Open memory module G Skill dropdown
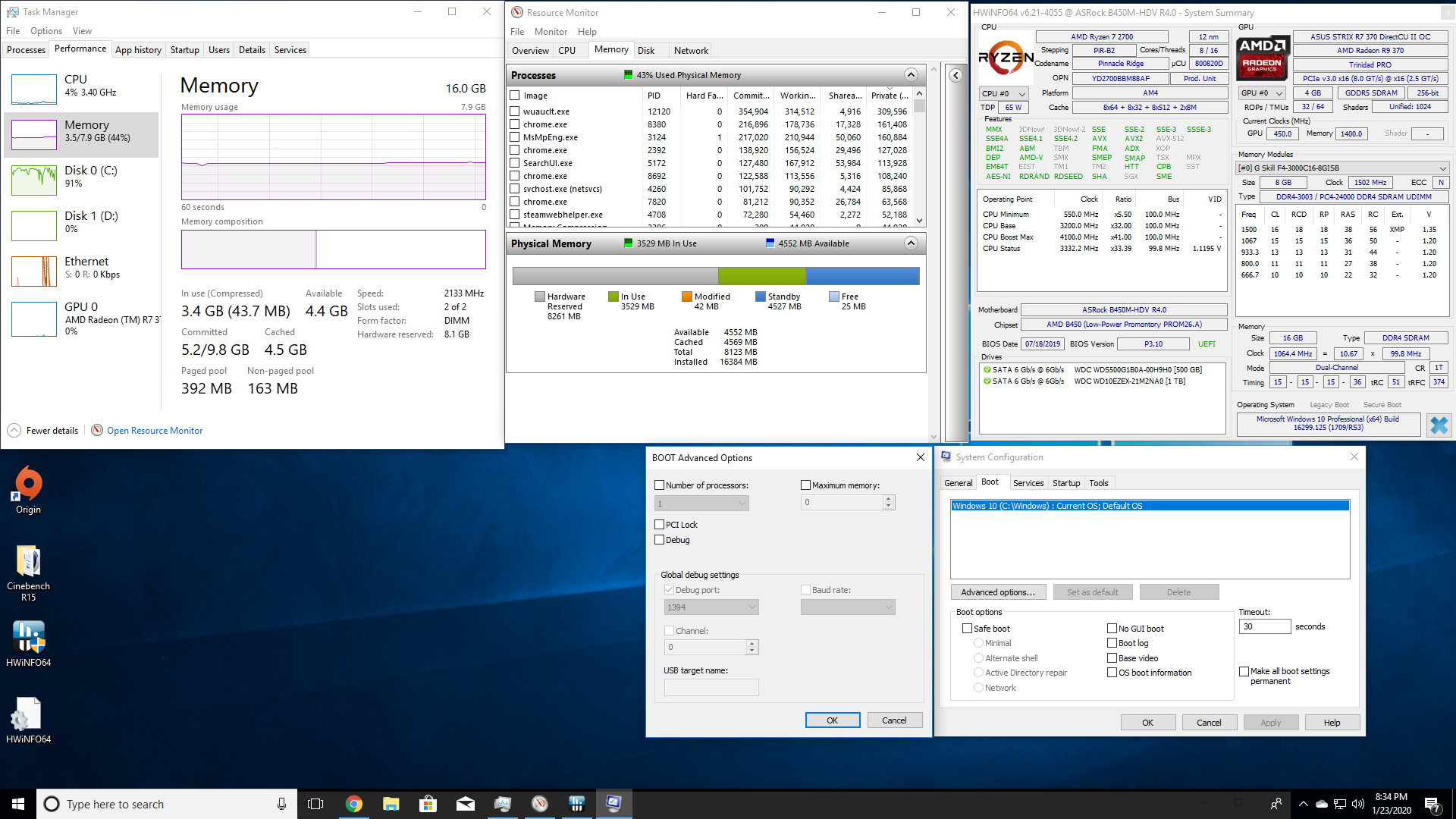The width and height of the screenshot is (1456, 819). (x=1342, y=168)
